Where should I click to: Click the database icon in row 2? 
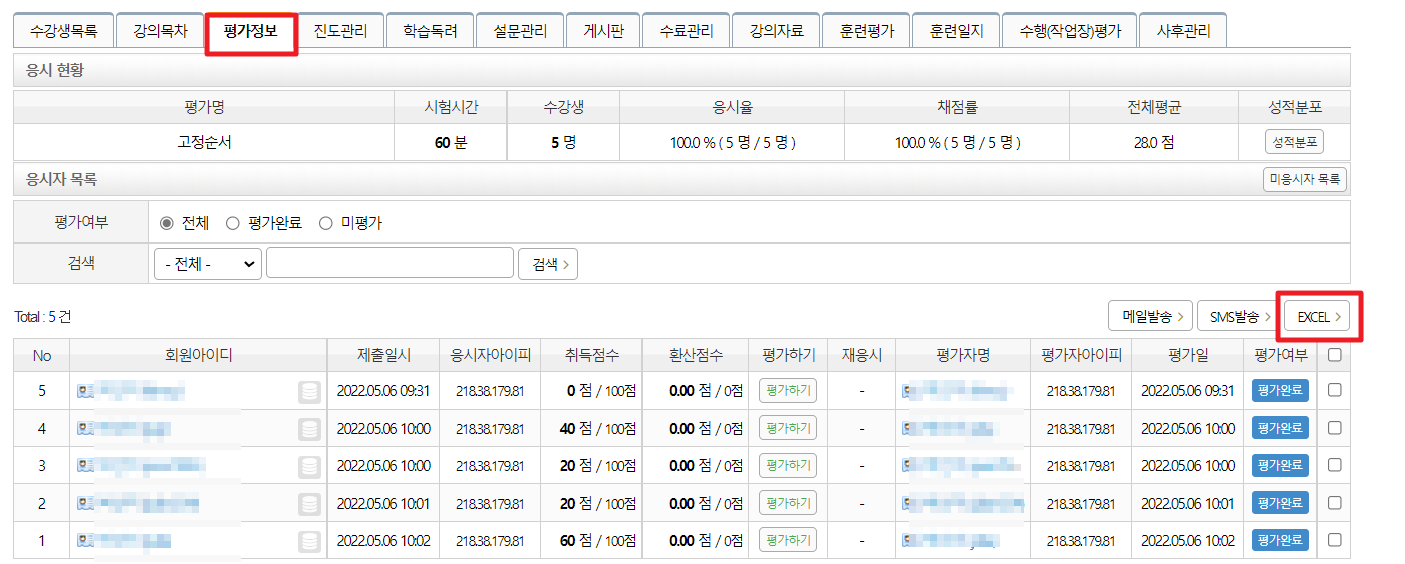click(309, 504)
